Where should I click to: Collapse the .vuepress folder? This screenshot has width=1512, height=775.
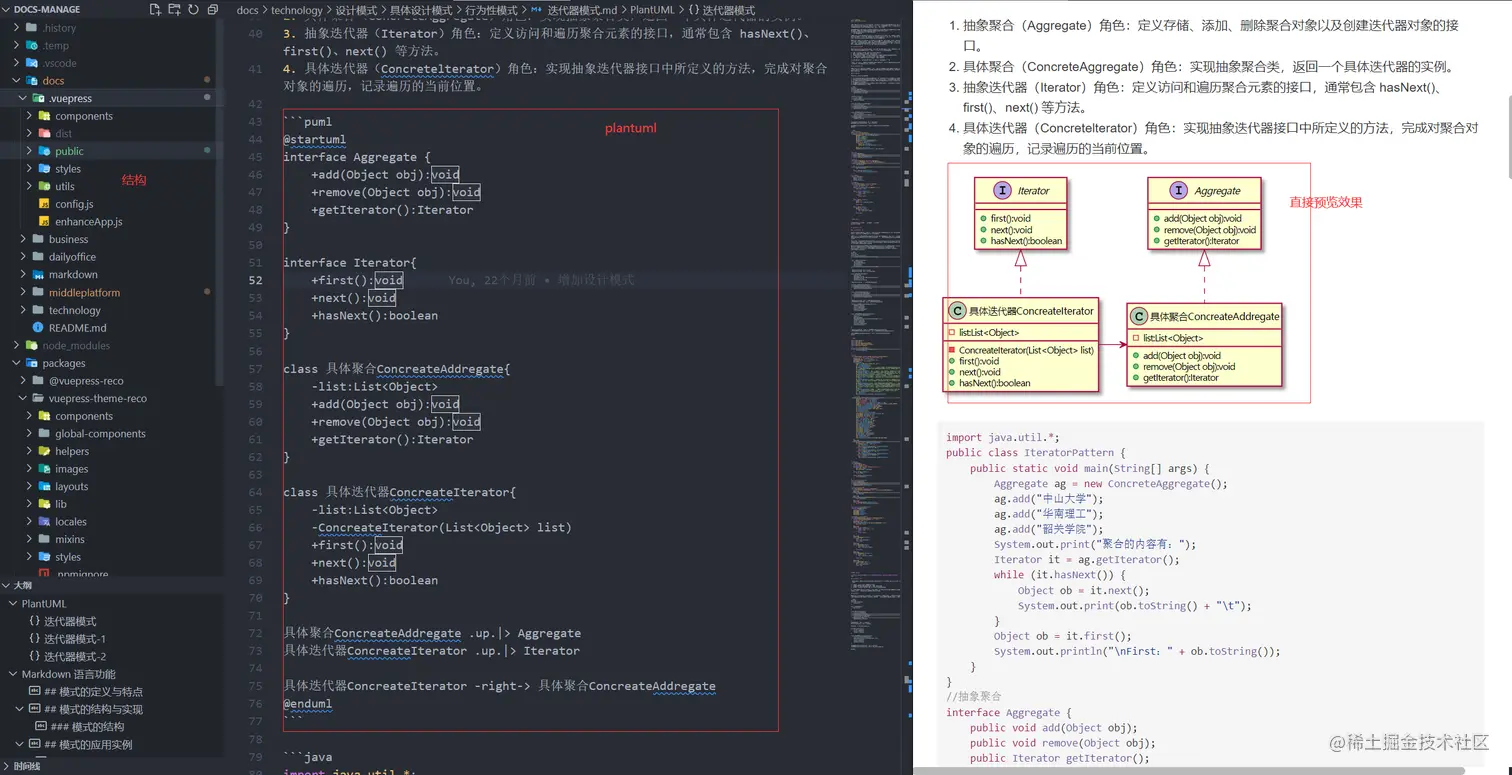[x=23, y=98]
